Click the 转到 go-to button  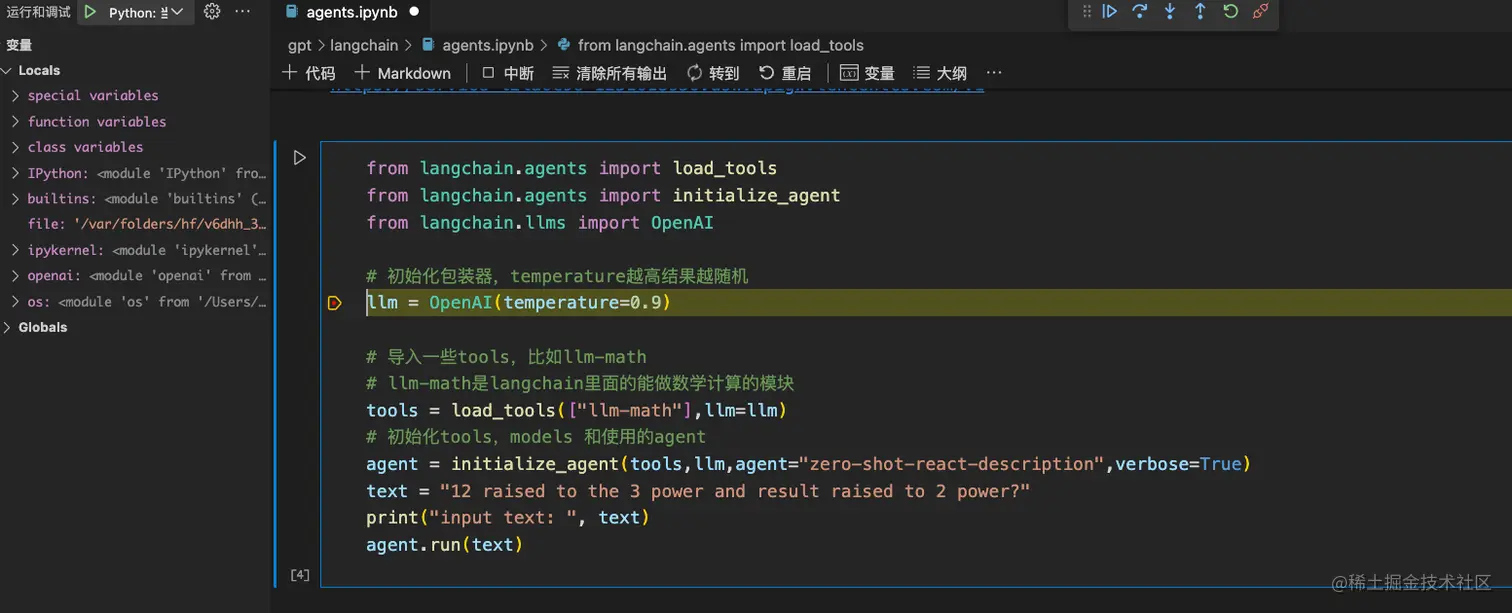[713, 73]
